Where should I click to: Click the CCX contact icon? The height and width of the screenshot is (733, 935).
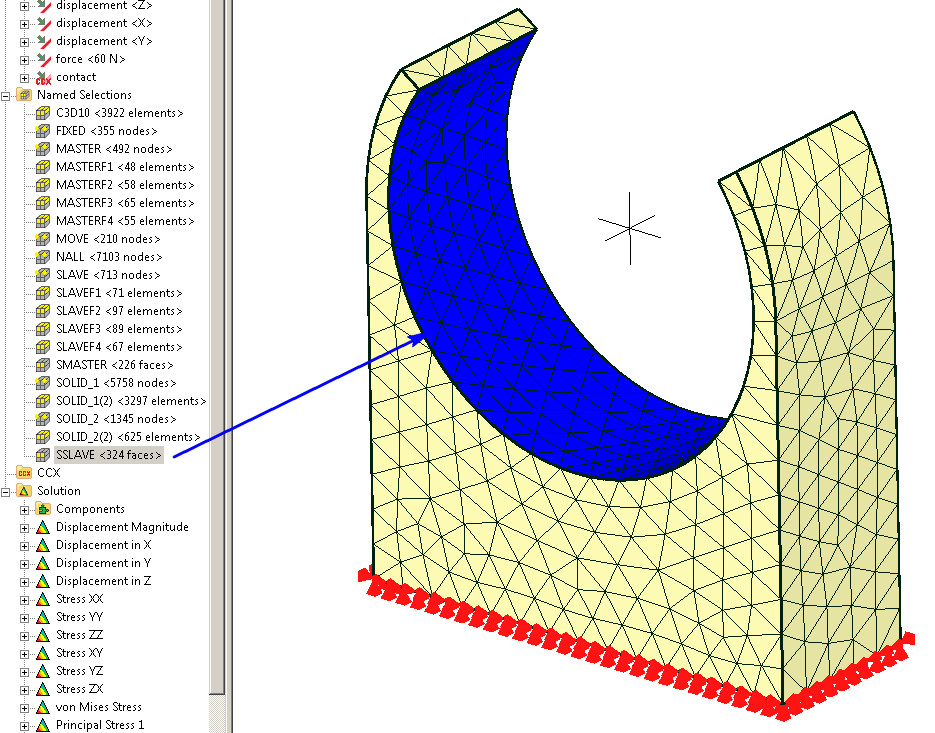tap(44, 78)
